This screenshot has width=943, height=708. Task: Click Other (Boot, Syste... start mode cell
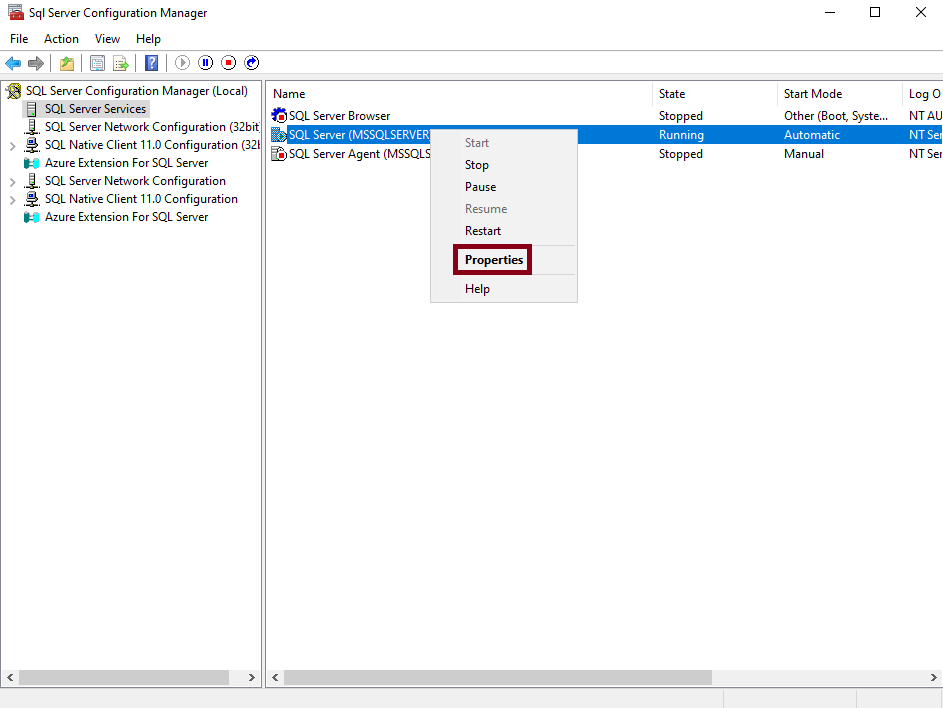point(835,115)
